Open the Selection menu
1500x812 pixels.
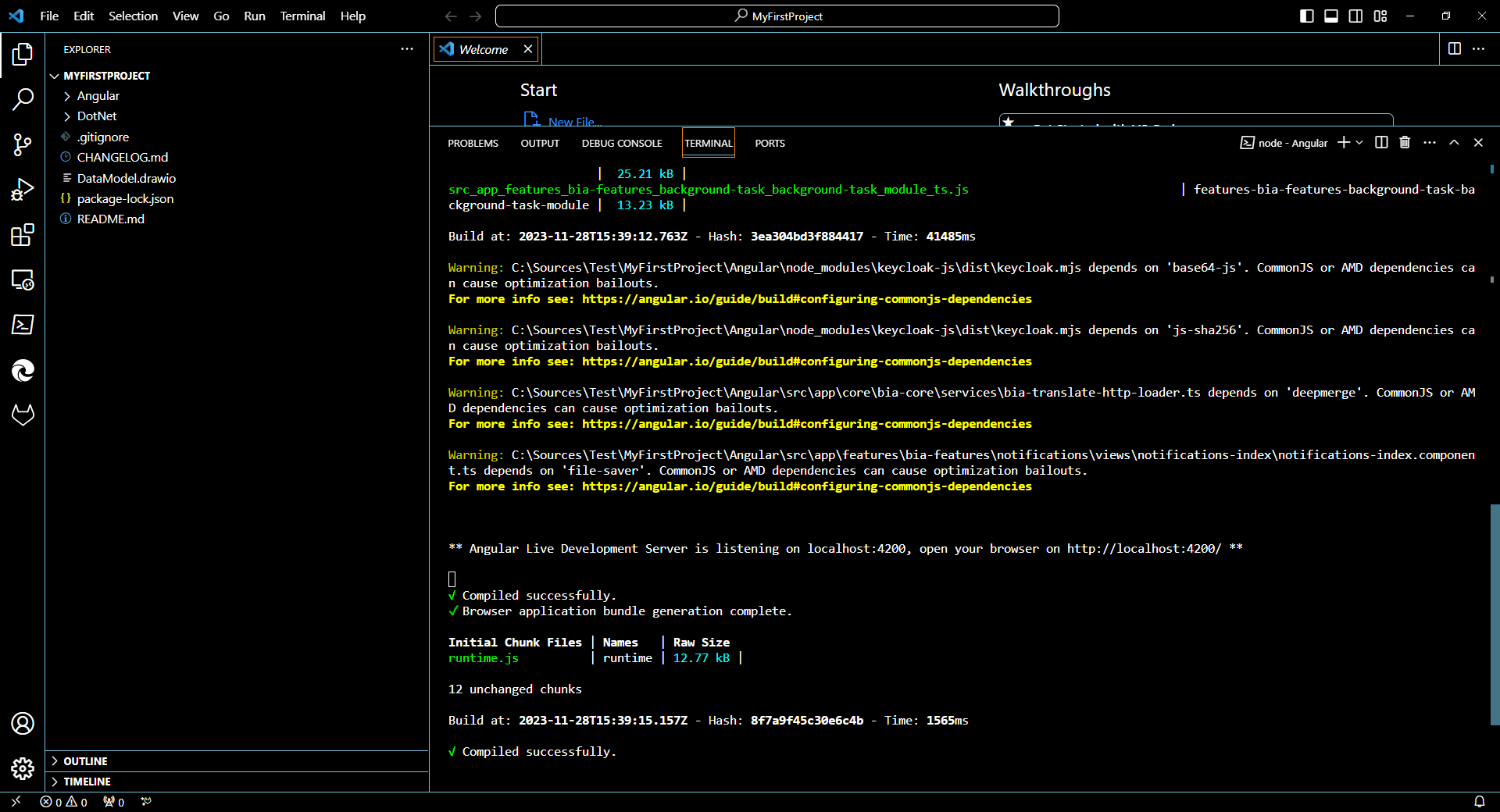[133, 16]
